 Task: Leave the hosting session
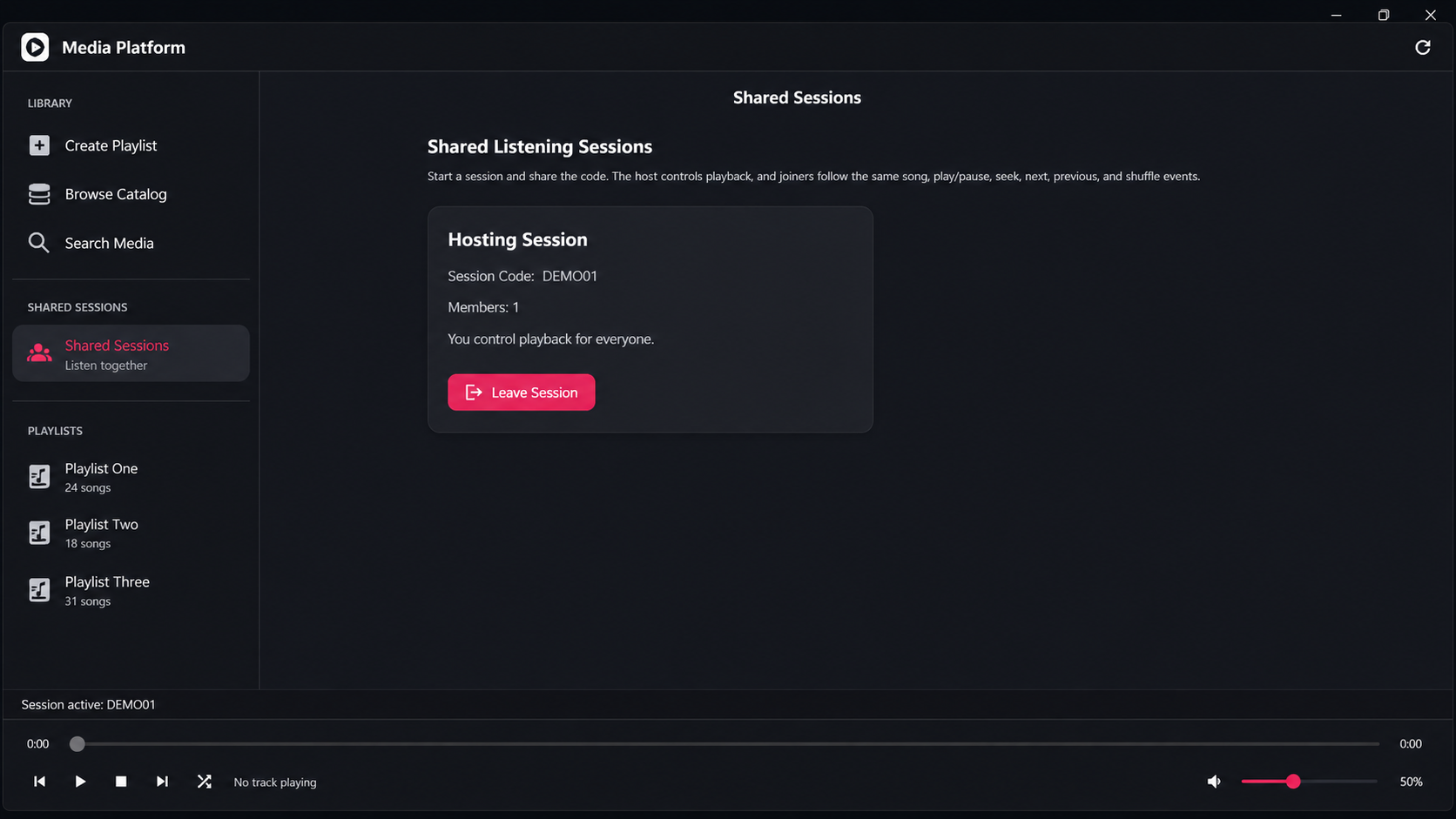[x=522, y=393]
